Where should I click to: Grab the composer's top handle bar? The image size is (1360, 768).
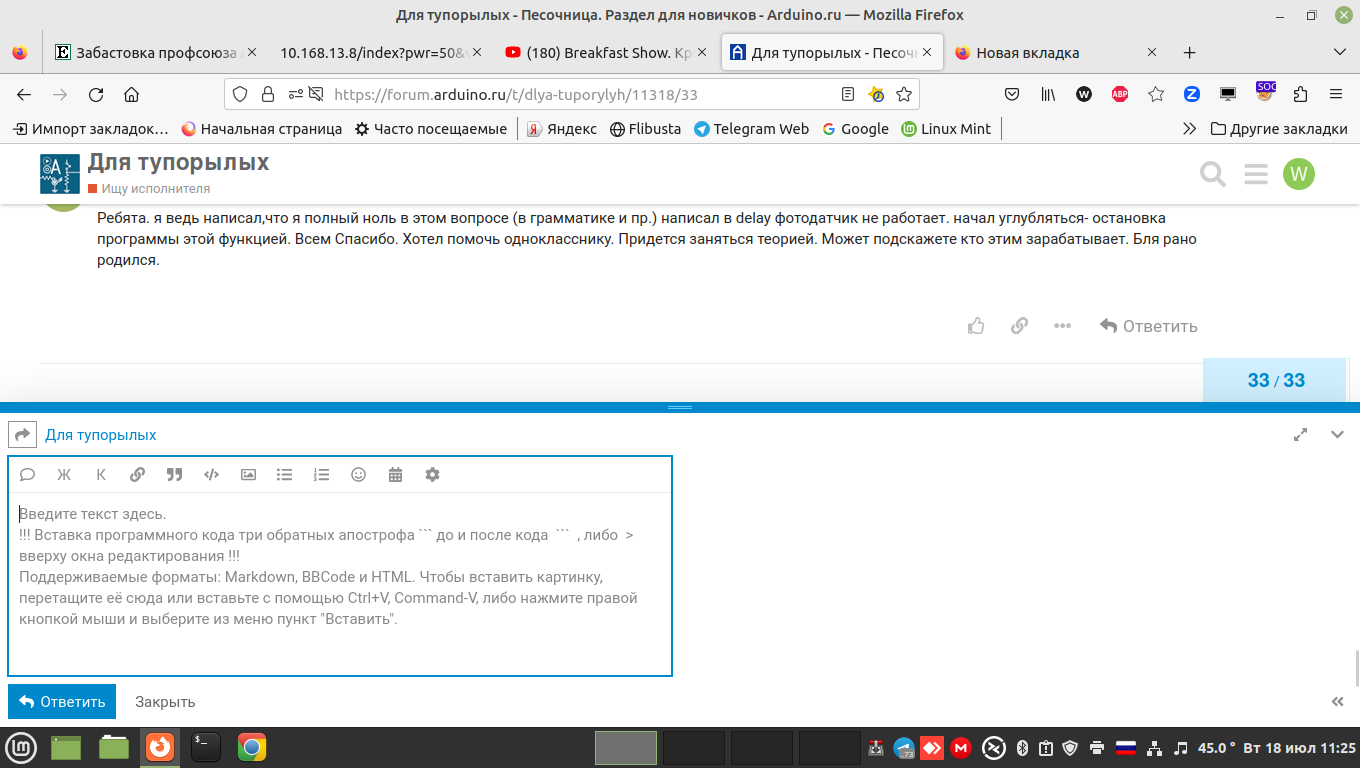point(680,408)
